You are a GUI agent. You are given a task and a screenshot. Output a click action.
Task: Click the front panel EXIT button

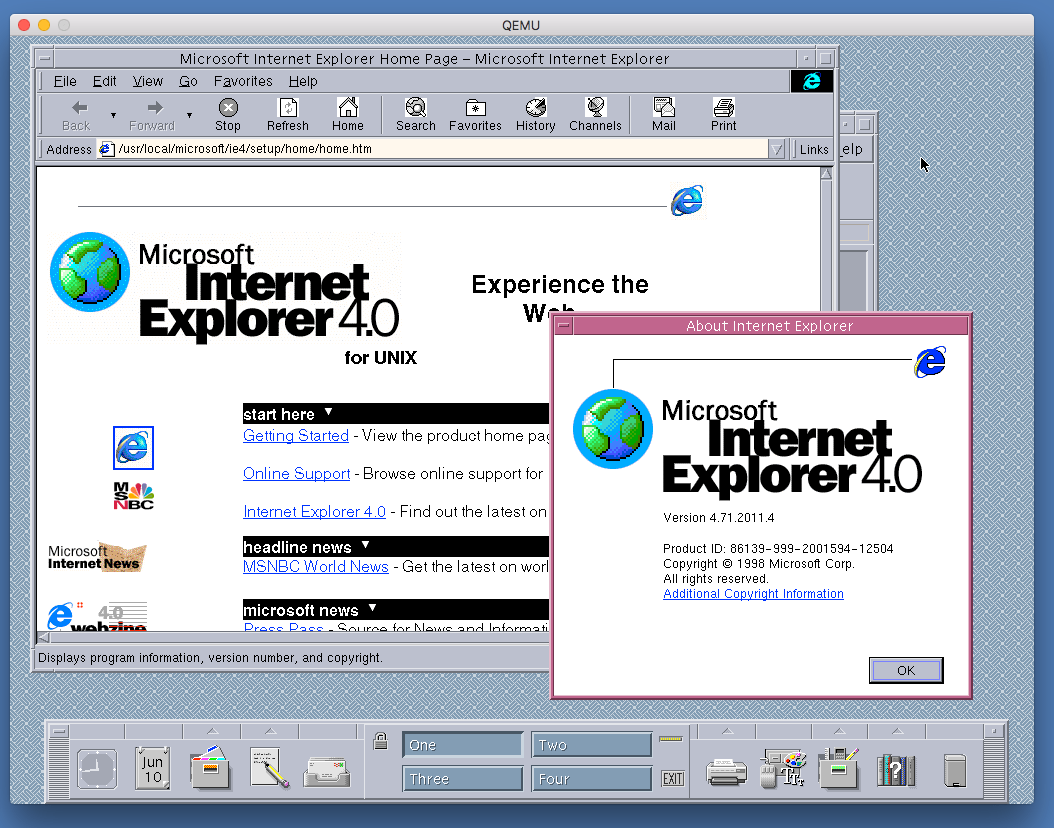point(673,778)
